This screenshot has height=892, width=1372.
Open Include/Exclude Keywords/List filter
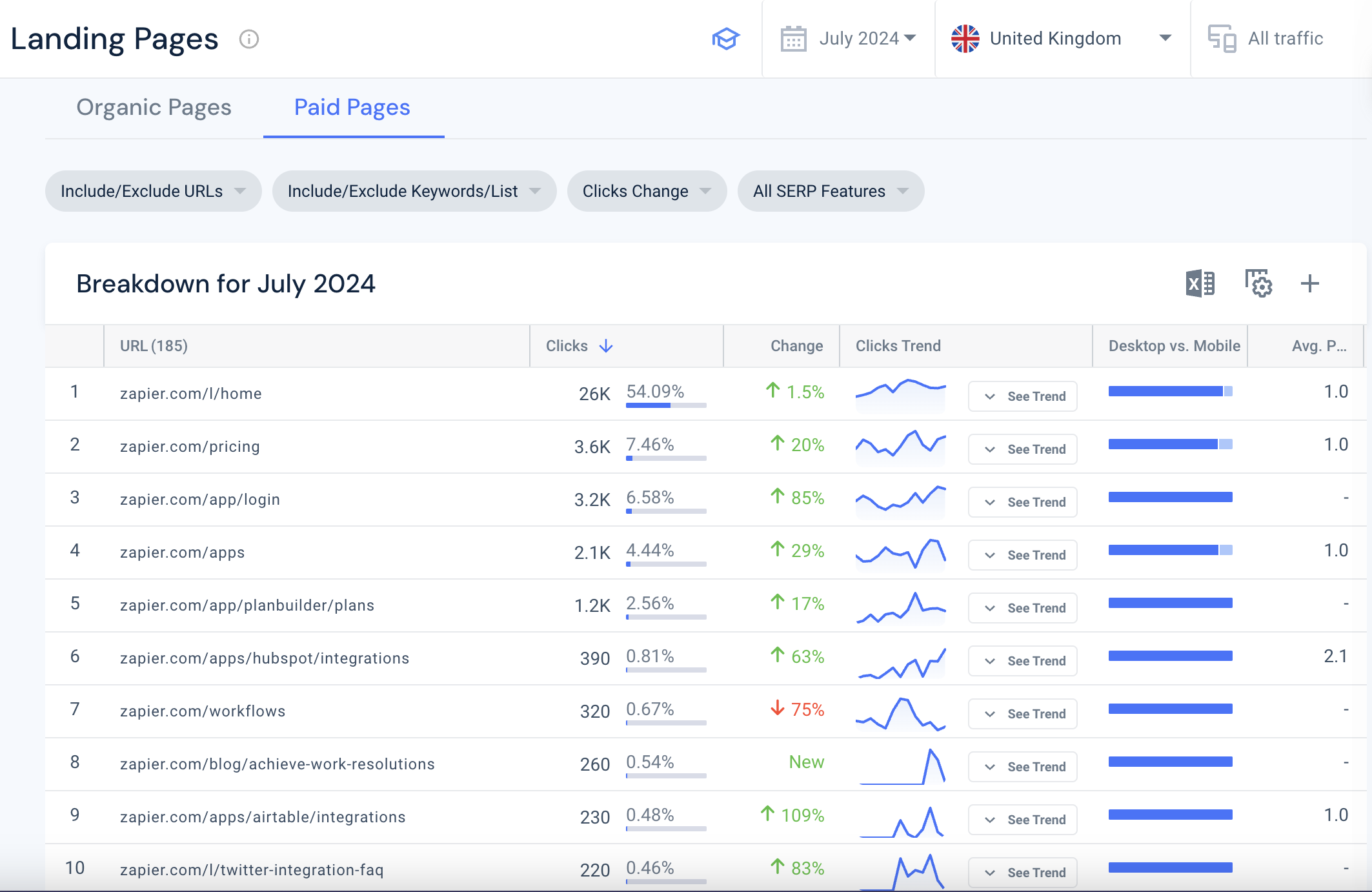coord(414,191)
